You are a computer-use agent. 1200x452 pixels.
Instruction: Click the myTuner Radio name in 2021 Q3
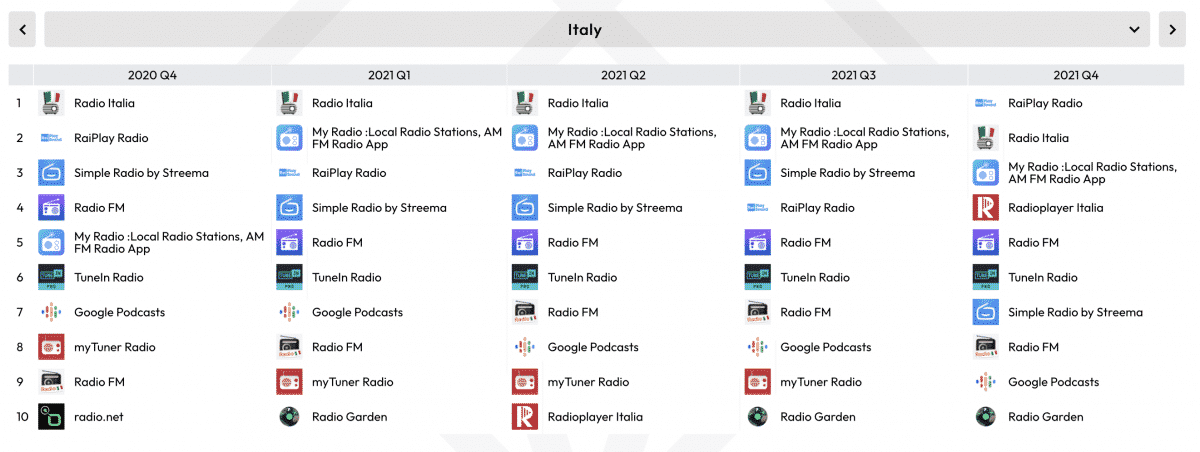[x=821, y=382]
